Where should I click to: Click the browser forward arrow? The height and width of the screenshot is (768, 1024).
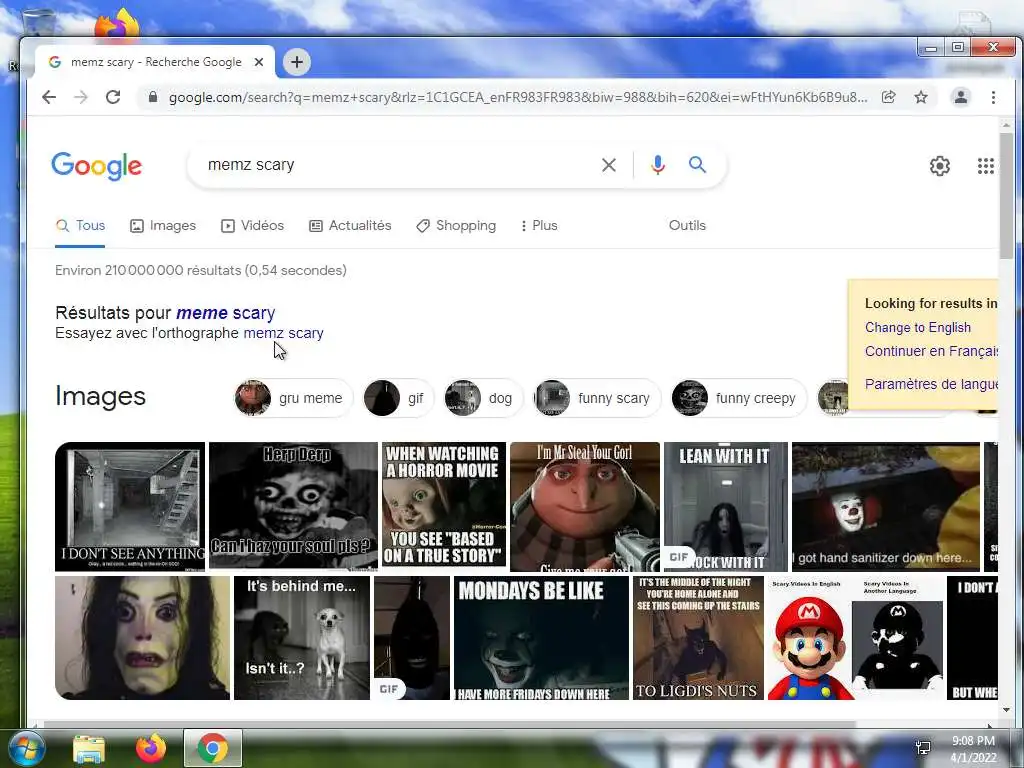(80, 97)
